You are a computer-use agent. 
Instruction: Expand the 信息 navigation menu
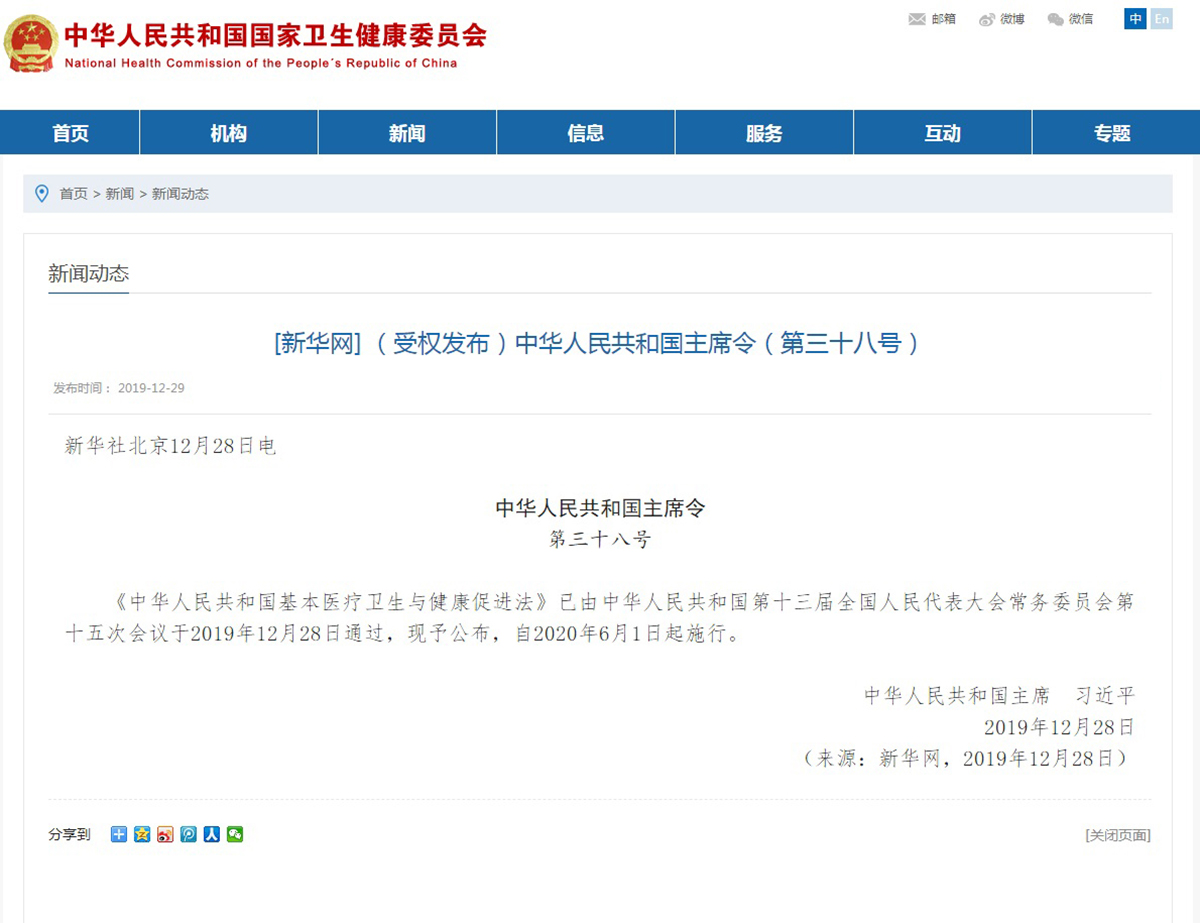coord(585,133)
